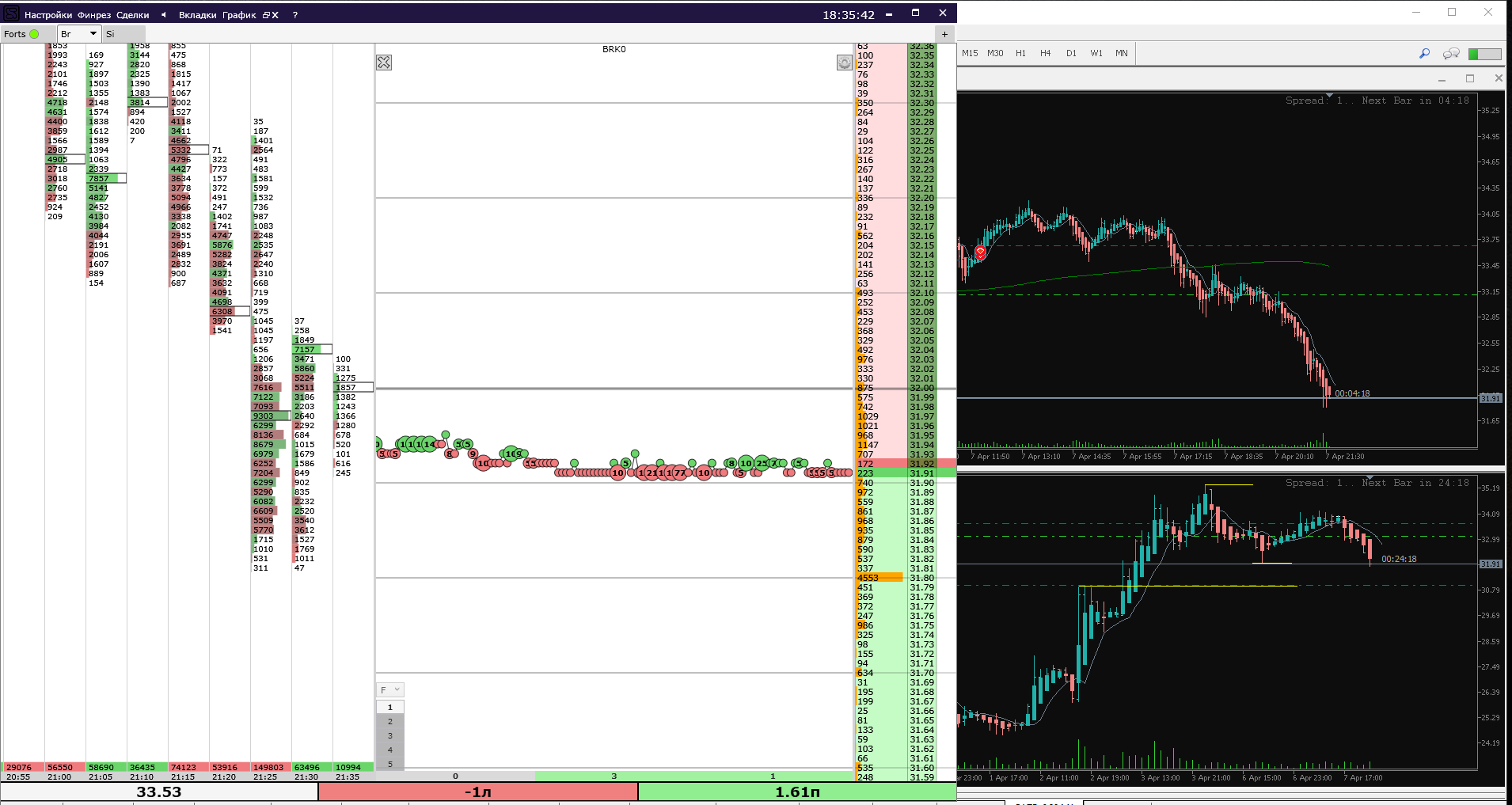1512x805 pixels.
Task: Click the red ask price 31.92
Action: (x=921, y=464)
